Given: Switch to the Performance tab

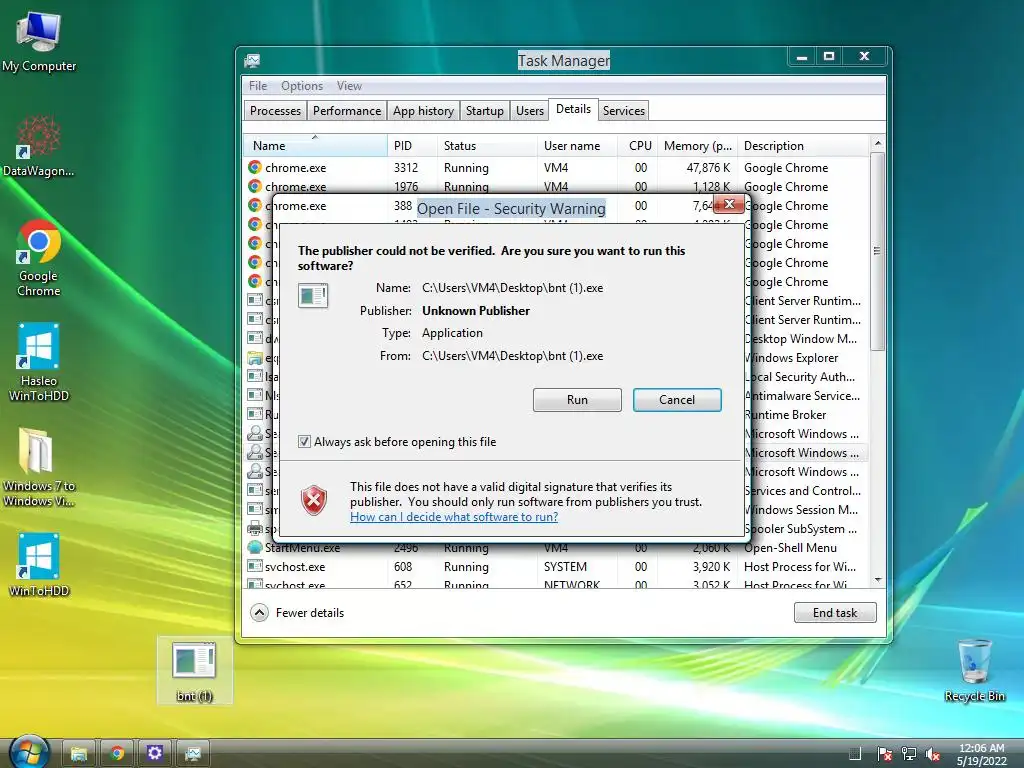Looking at the screenshot, I should (347, 110).
